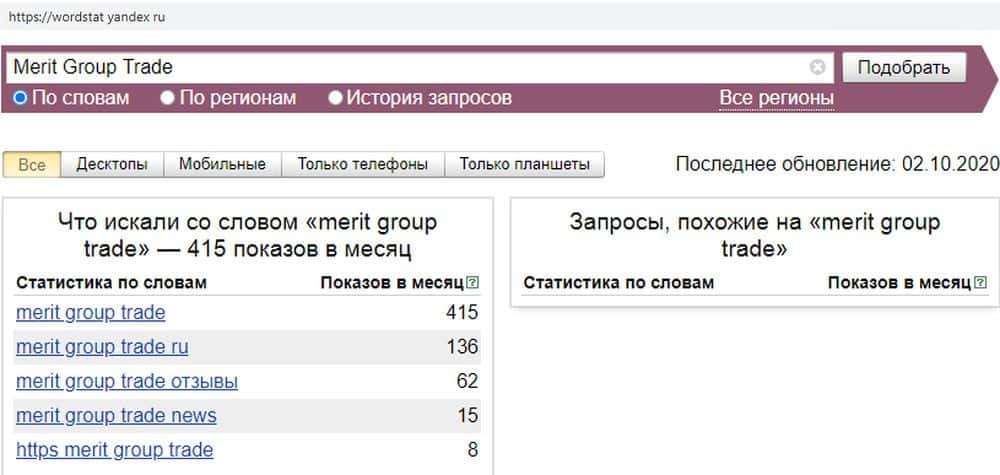Click the 'merit group trade ru' link

(x=102, y=347)
